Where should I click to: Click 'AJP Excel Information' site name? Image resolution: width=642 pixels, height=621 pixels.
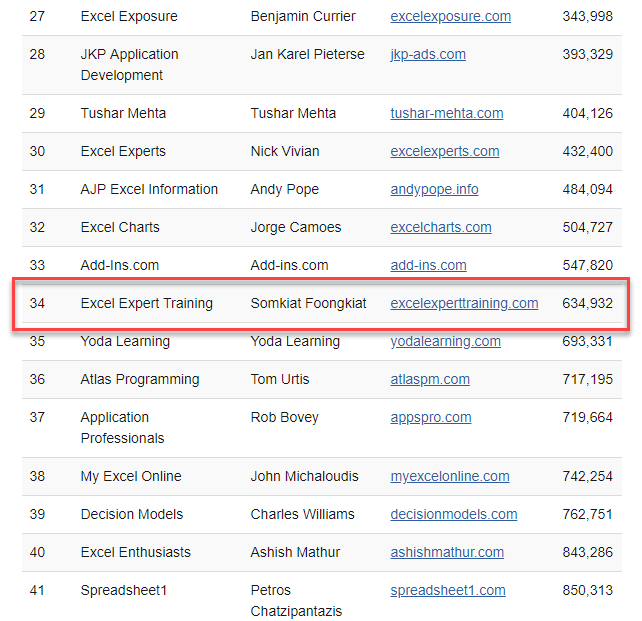click(149, 190)
